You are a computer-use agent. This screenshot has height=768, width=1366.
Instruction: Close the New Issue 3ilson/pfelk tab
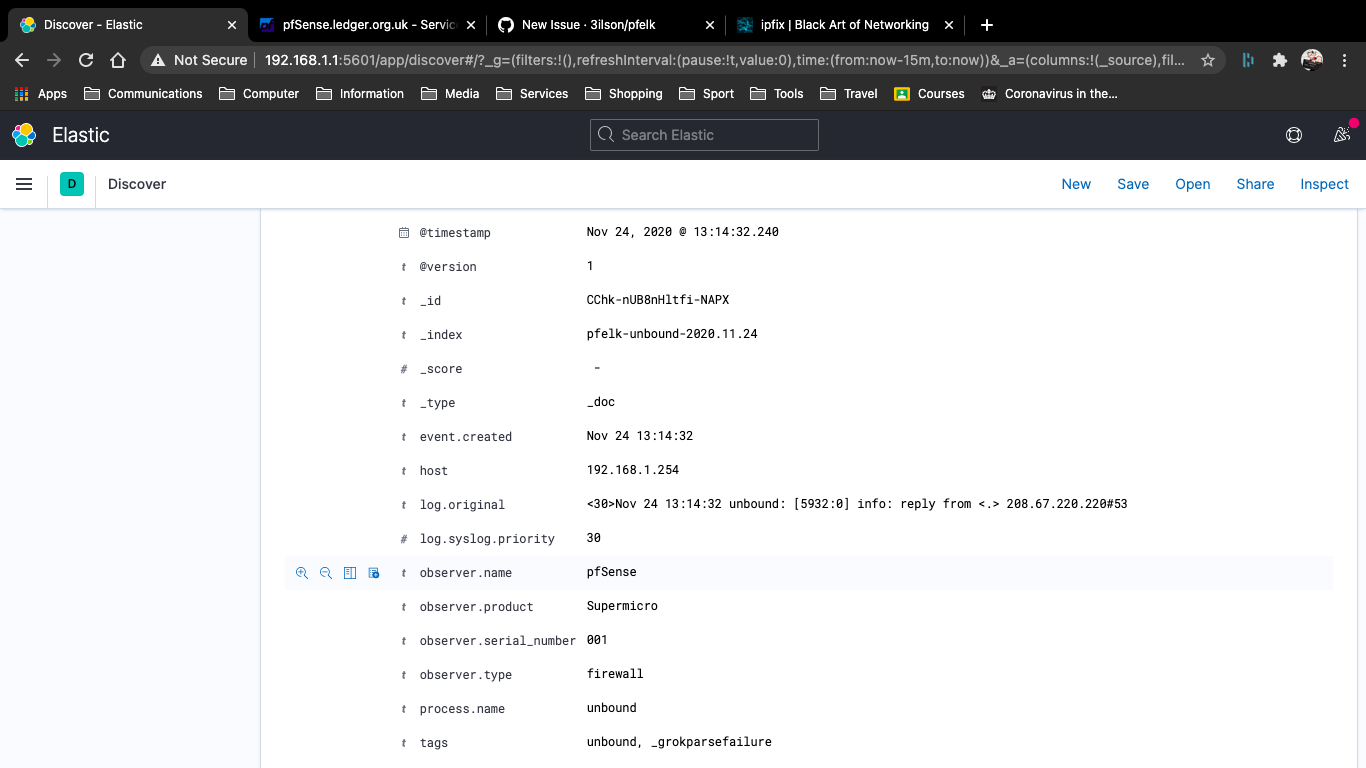click(710, 25)
